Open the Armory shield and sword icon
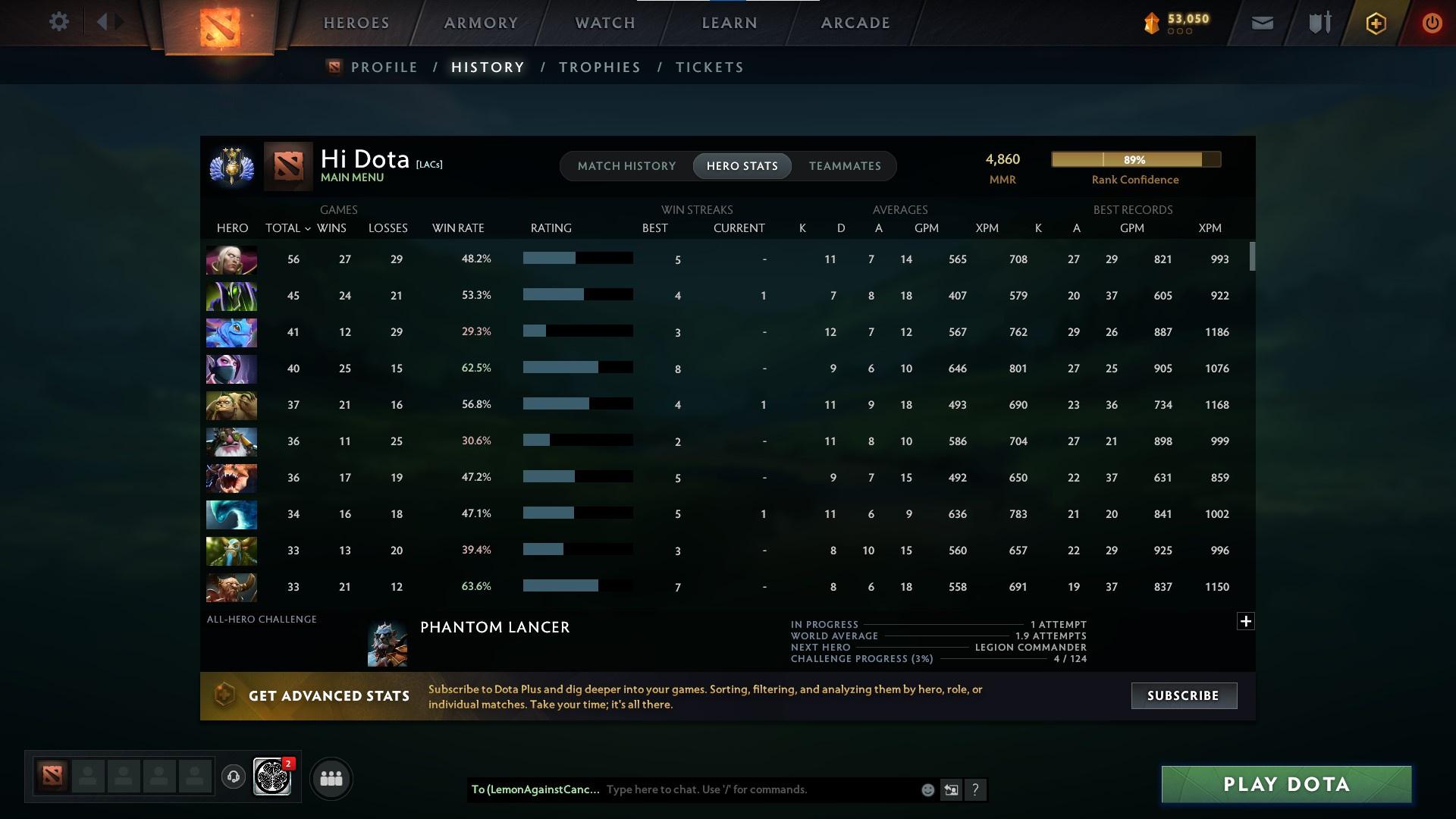Viewport: 1456px width, 819px height. tap(1318, 23)
